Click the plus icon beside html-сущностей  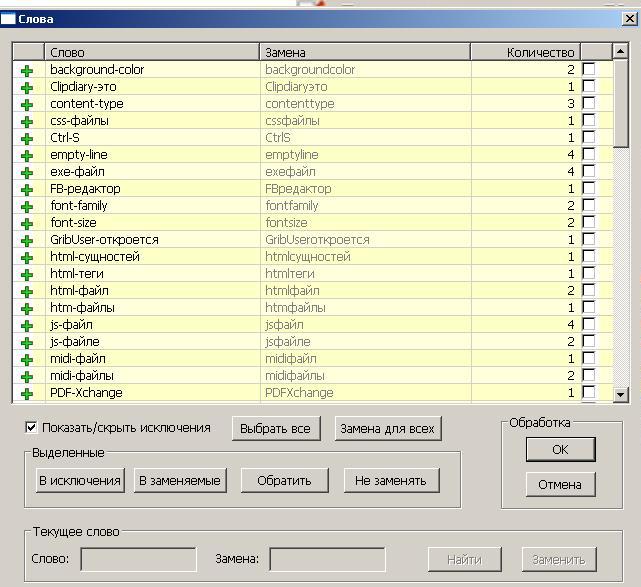[27, 258]
